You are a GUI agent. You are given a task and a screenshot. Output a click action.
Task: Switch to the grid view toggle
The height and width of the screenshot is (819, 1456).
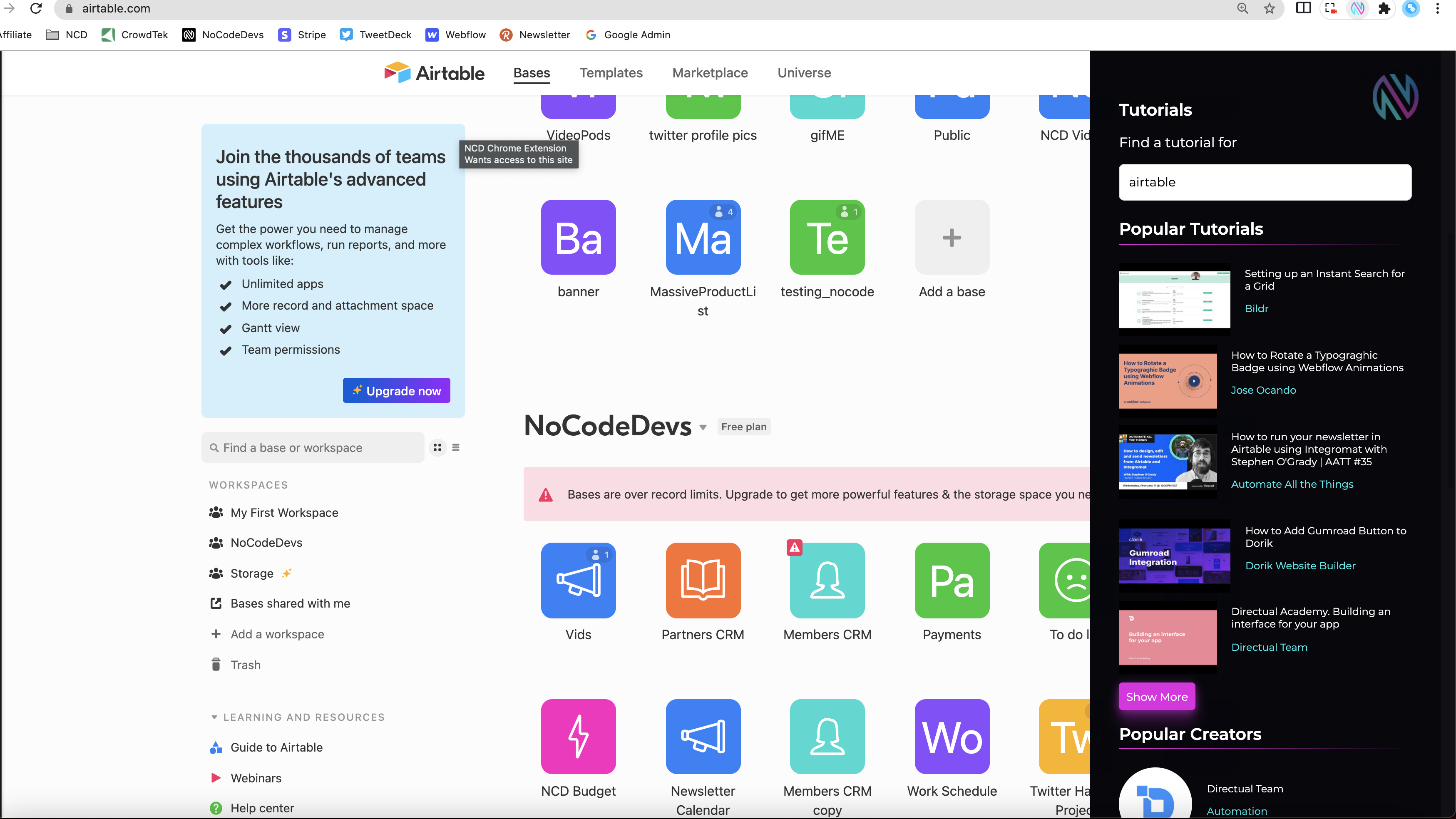click(x=437, y=448)
